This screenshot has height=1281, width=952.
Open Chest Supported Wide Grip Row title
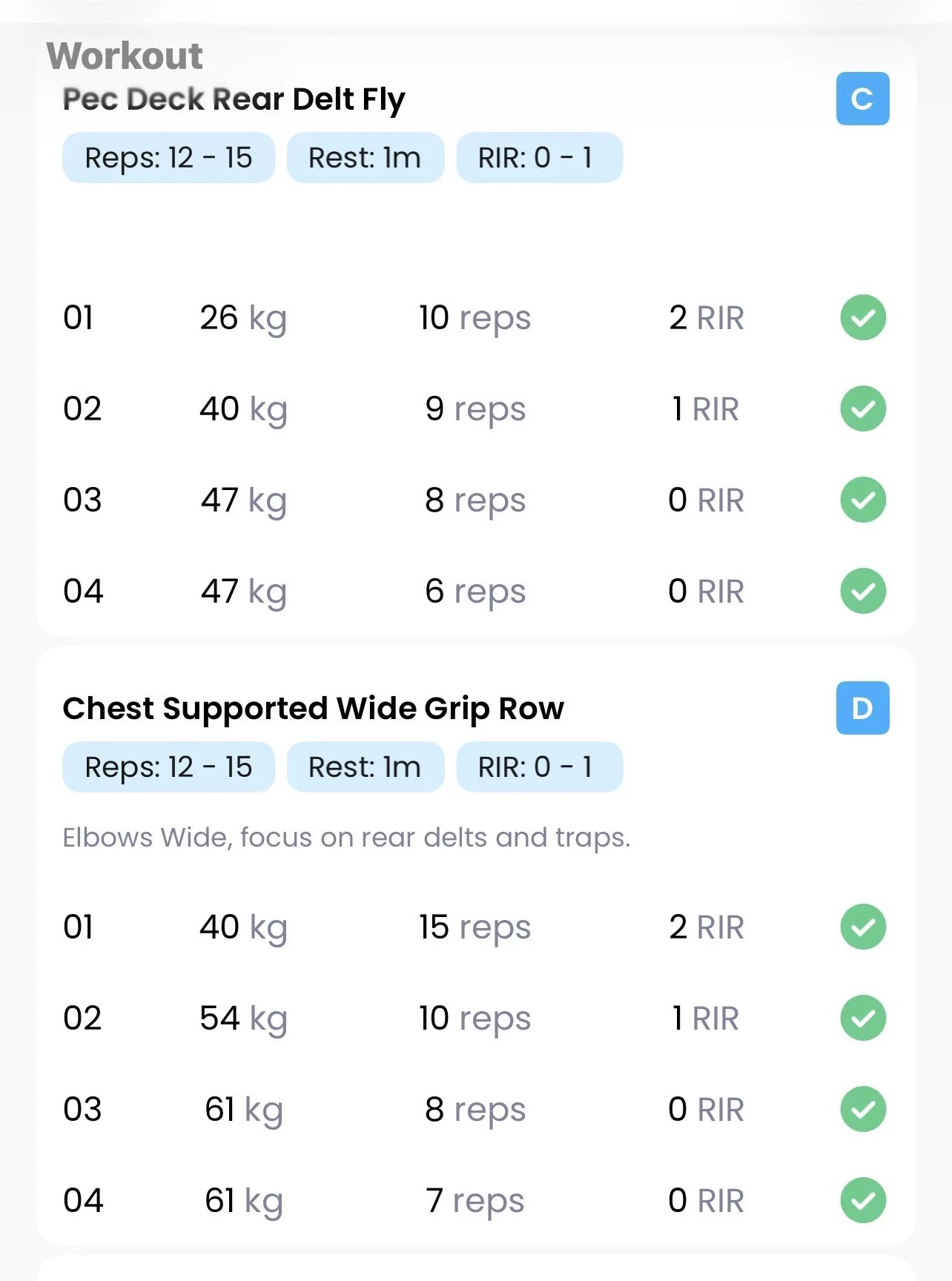(313, 709)
